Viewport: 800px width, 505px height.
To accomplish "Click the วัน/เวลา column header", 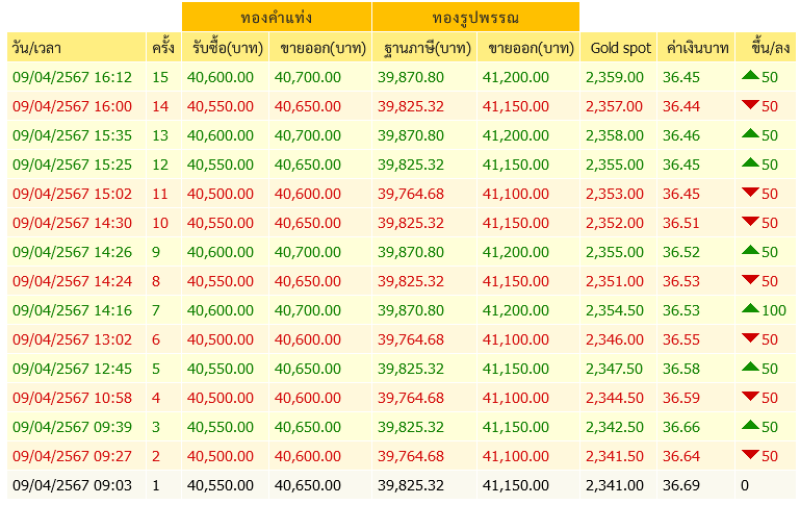I will (77, 47).
